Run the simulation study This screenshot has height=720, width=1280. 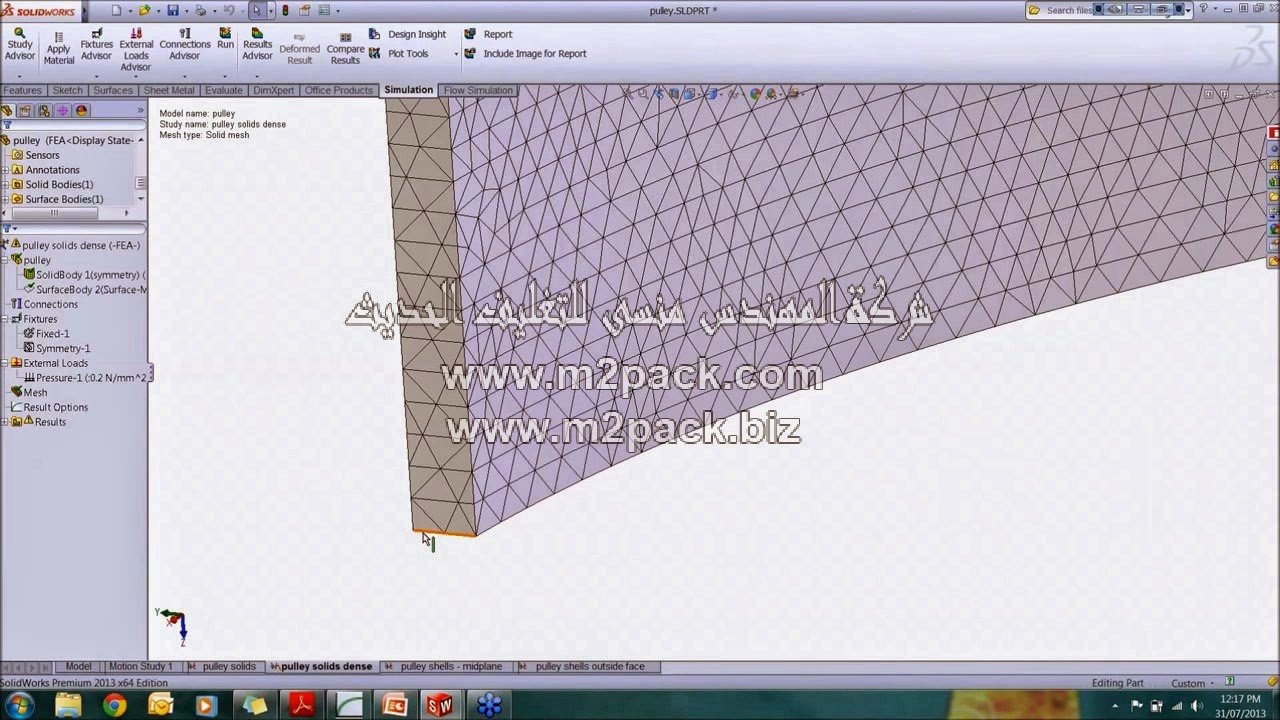click(225, 39)
